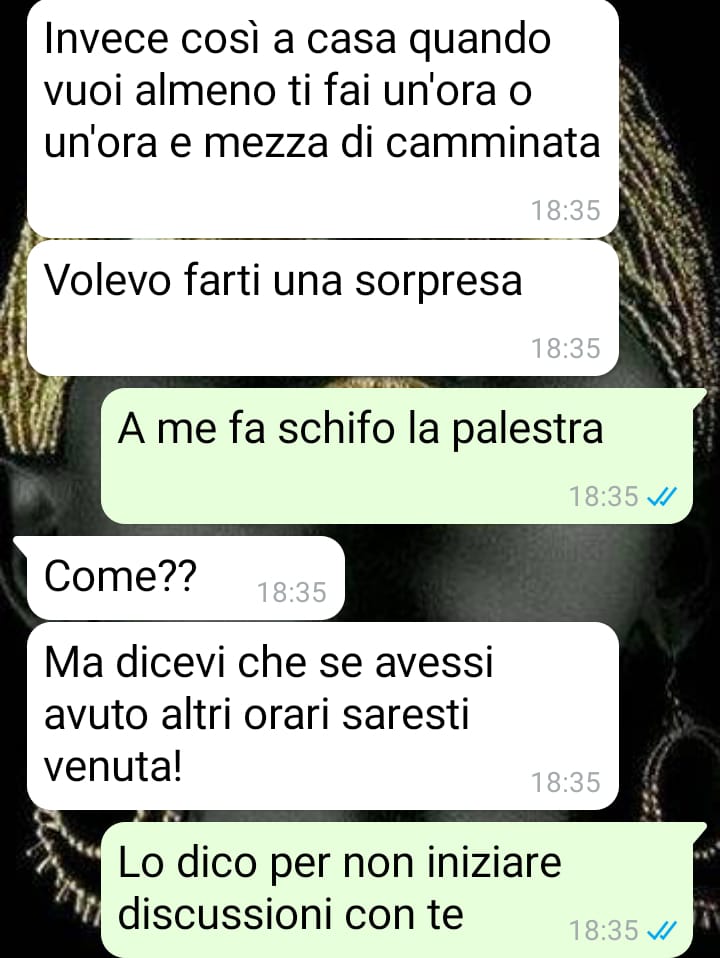720x958 pixels.
Task: Select the 'Volevo farti una sorpresa' message
Action: (x=323, y=309)
